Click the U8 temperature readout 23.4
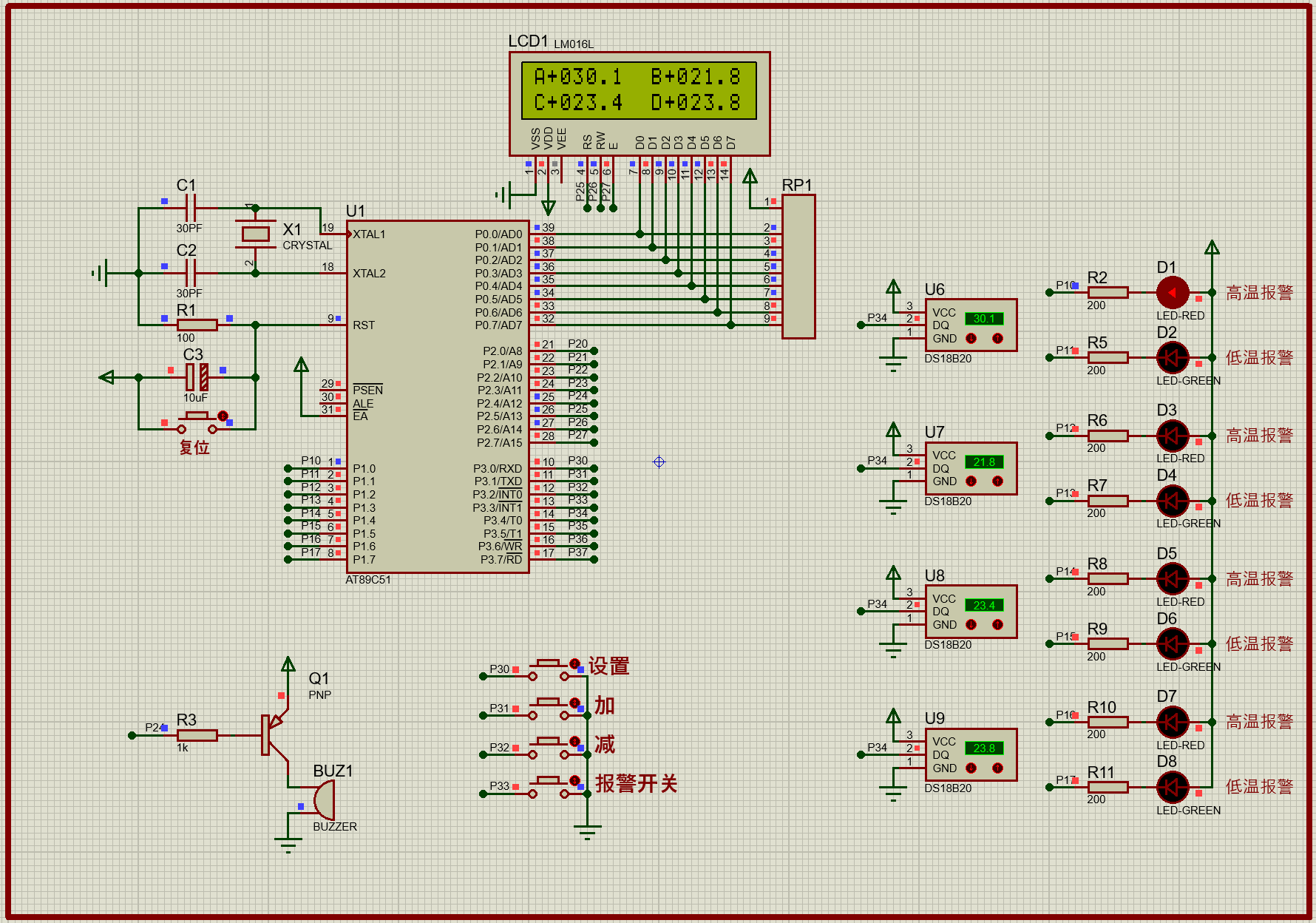1316x923 pixels. coord(984,606)
